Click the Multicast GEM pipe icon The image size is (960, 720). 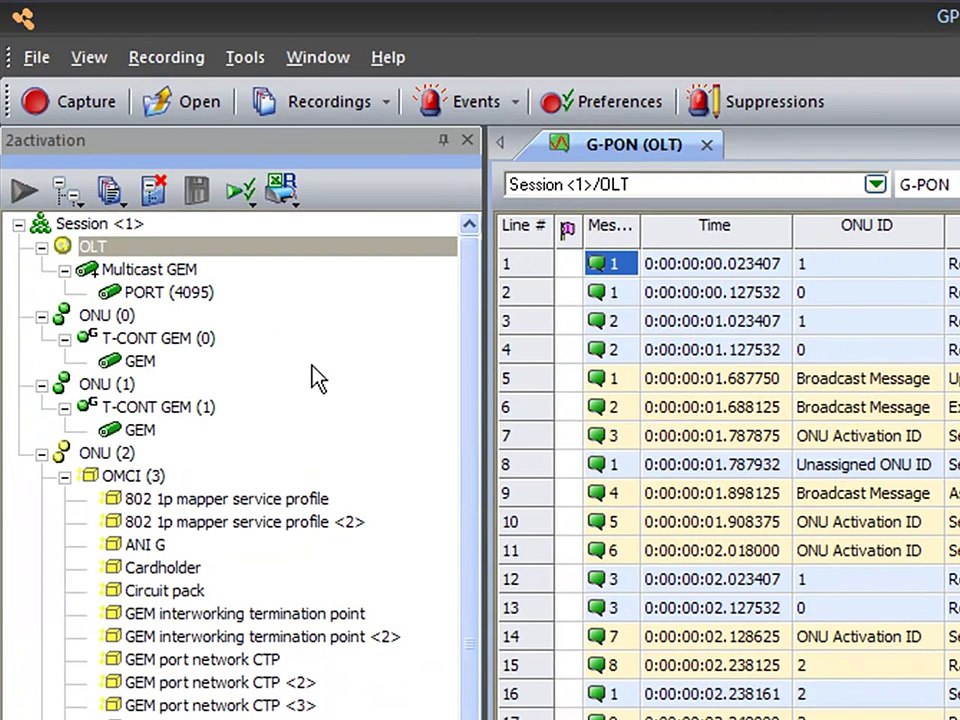point(87,269)
